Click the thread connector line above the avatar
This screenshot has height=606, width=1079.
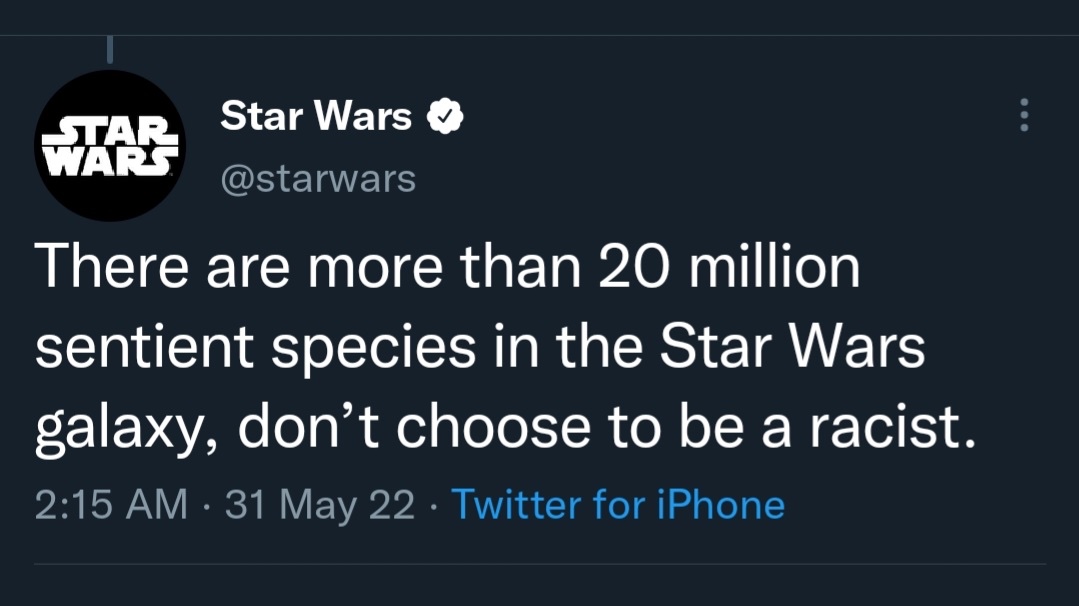[x=109, y=47]
